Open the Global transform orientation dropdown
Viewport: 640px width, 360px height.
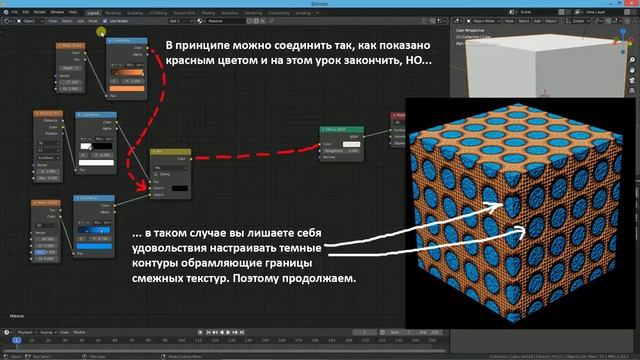coord(577,21)
